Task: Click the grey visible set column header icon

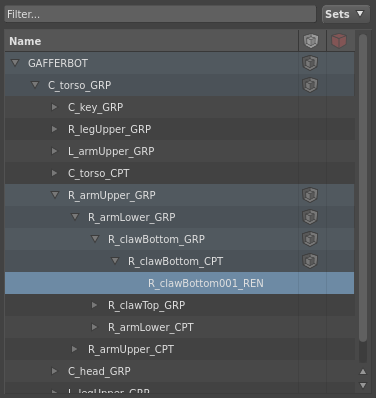Action: click(x=311, y=41)
